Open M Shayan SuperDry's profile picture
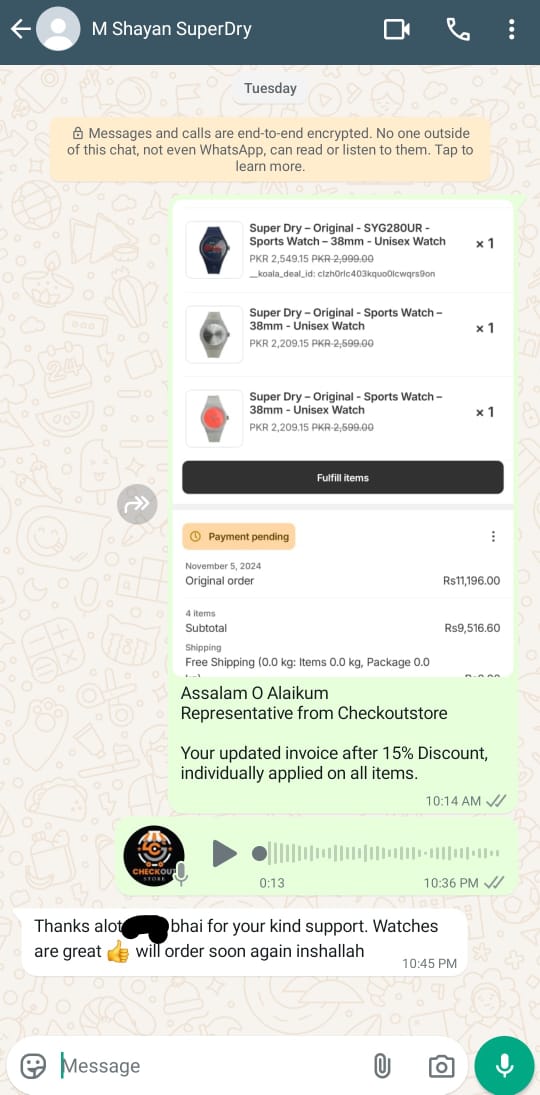 [58, 29]
